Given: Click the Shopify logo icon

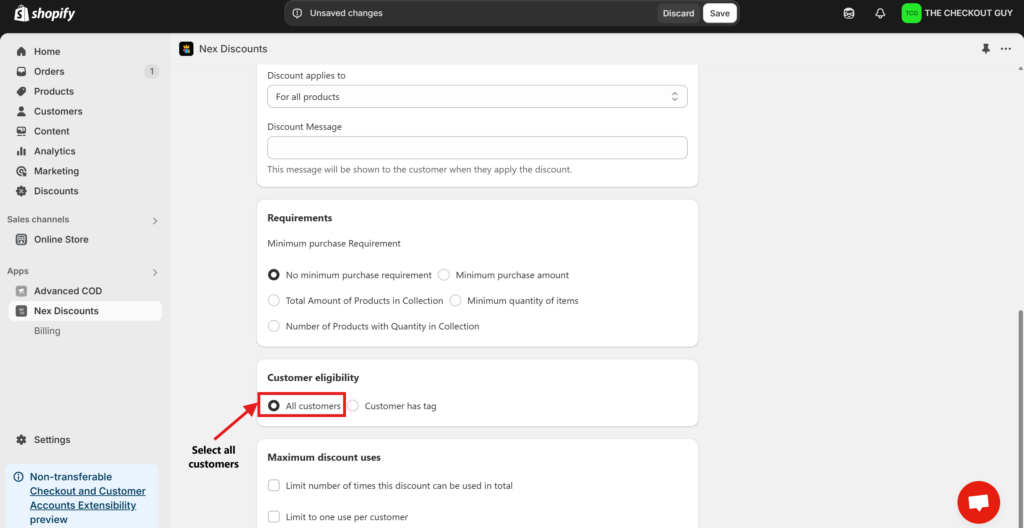Looking at the screenshot, I should 20,14.
